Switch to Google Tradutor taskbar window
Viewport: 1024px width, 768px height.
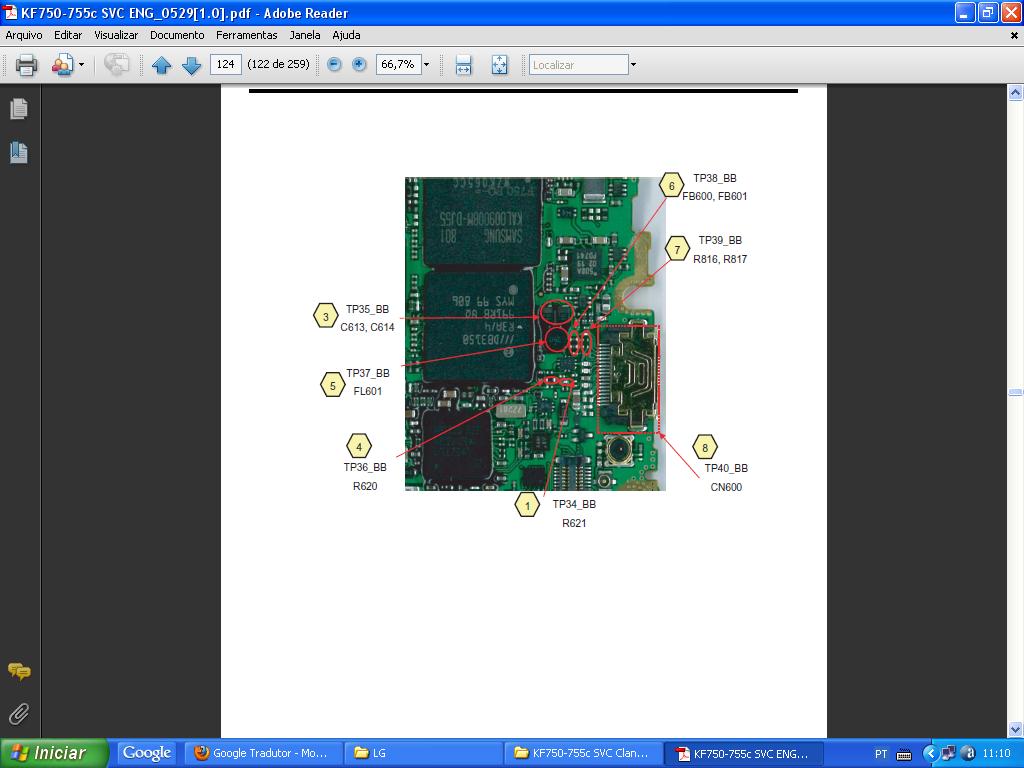point(263,753)
